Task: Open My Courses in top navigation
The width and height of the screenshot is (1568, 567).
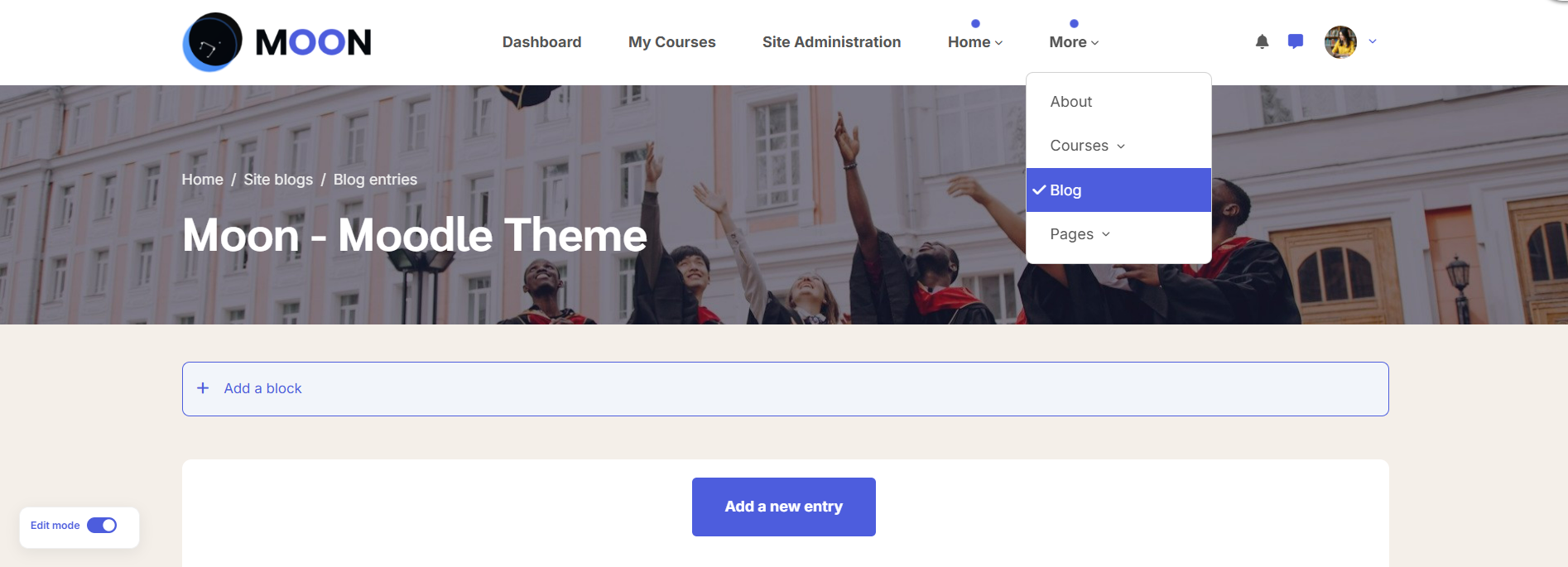Action: [671, 42]
